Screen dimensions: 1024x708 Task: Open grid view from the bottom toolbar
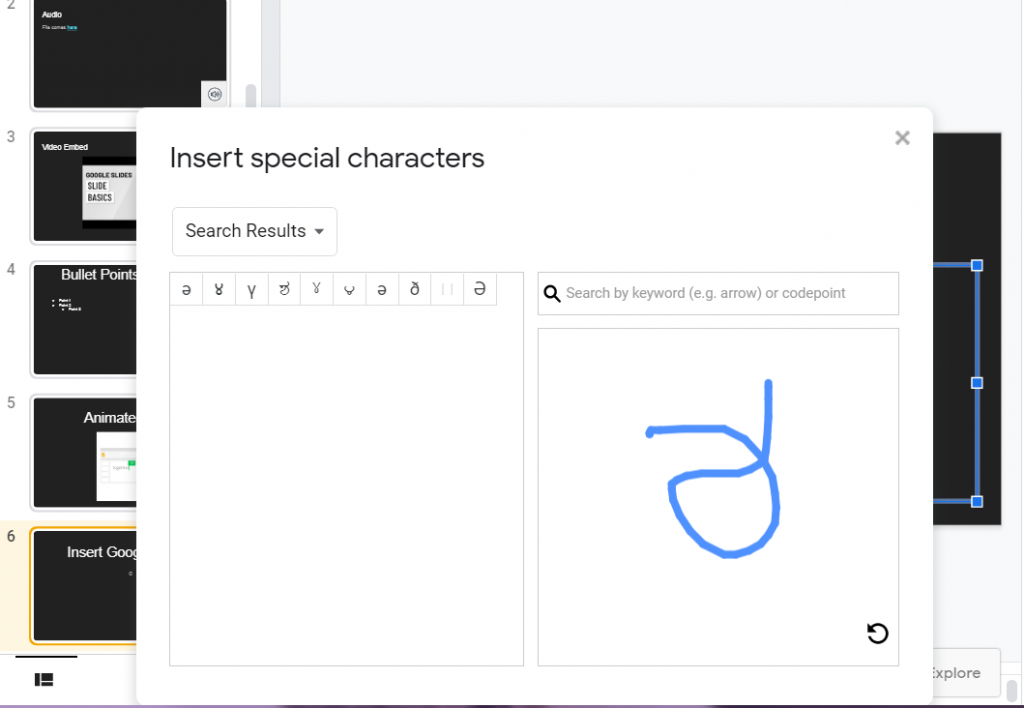coord(44,679)
